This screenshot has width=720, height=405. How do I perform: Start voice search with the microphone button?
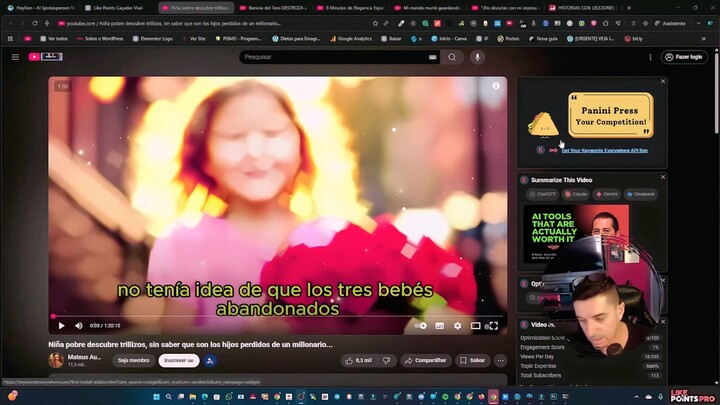click(477, 57)
